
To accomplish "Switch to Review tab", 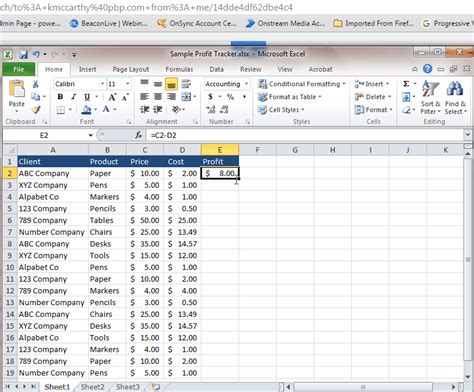I will click(251, 69).
